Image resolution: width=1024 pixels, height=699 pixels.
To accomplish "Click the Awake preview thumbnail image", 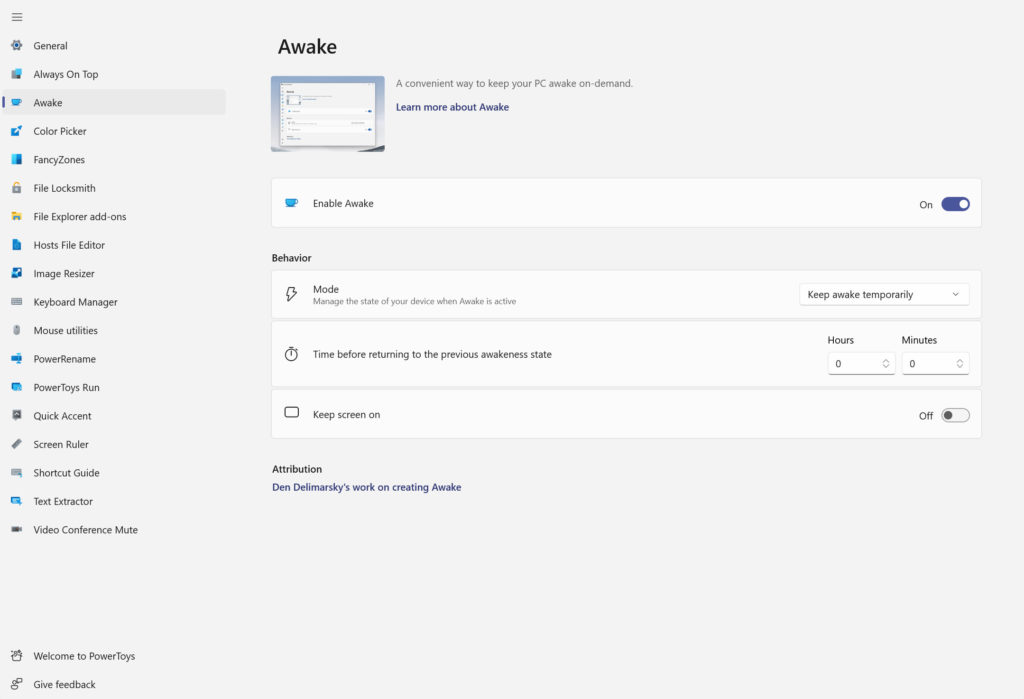I will click(327, 114).
